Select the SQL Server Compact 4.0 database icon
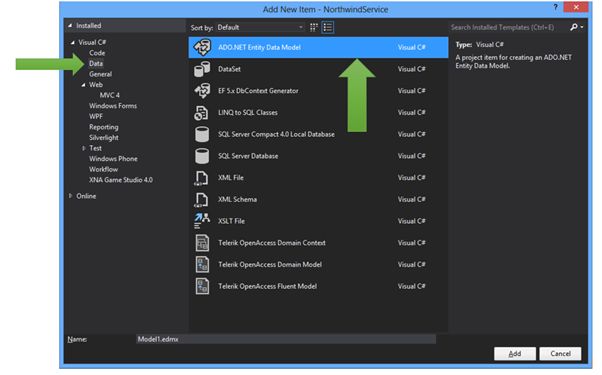The image size is (602, 375). [x=202, y=134]
